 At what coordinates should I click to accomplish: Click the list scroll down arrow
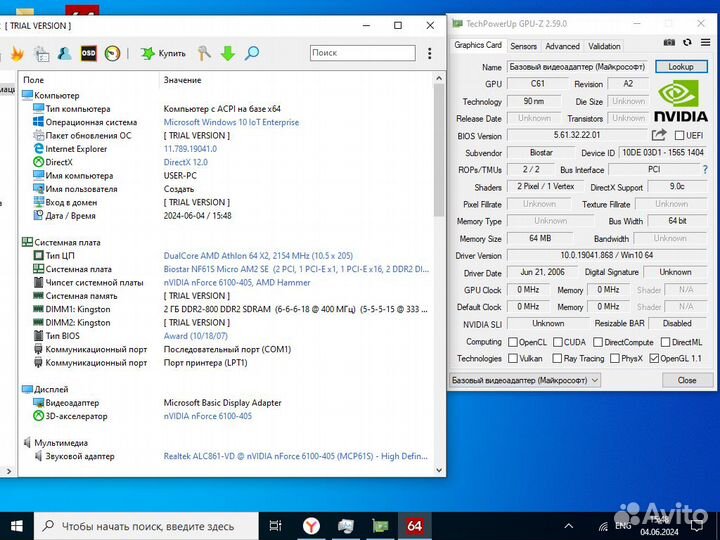439,470
